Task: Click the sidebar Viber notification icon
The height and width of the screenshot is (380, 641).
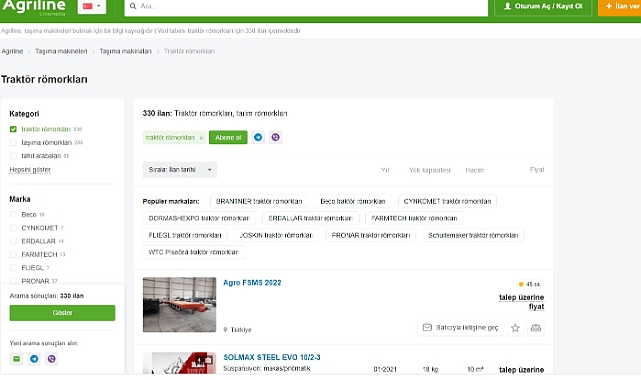Action: [x=52, y=359]
